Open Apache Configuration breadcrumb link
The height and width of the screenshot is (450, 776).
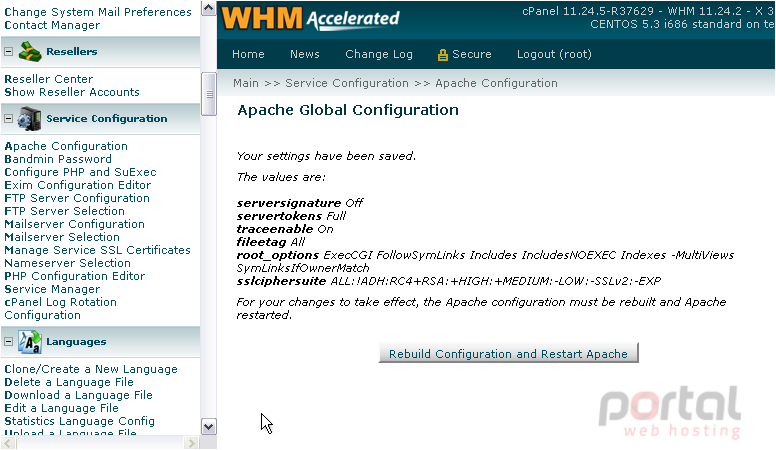pyautogui.click(x=496, y=83)
